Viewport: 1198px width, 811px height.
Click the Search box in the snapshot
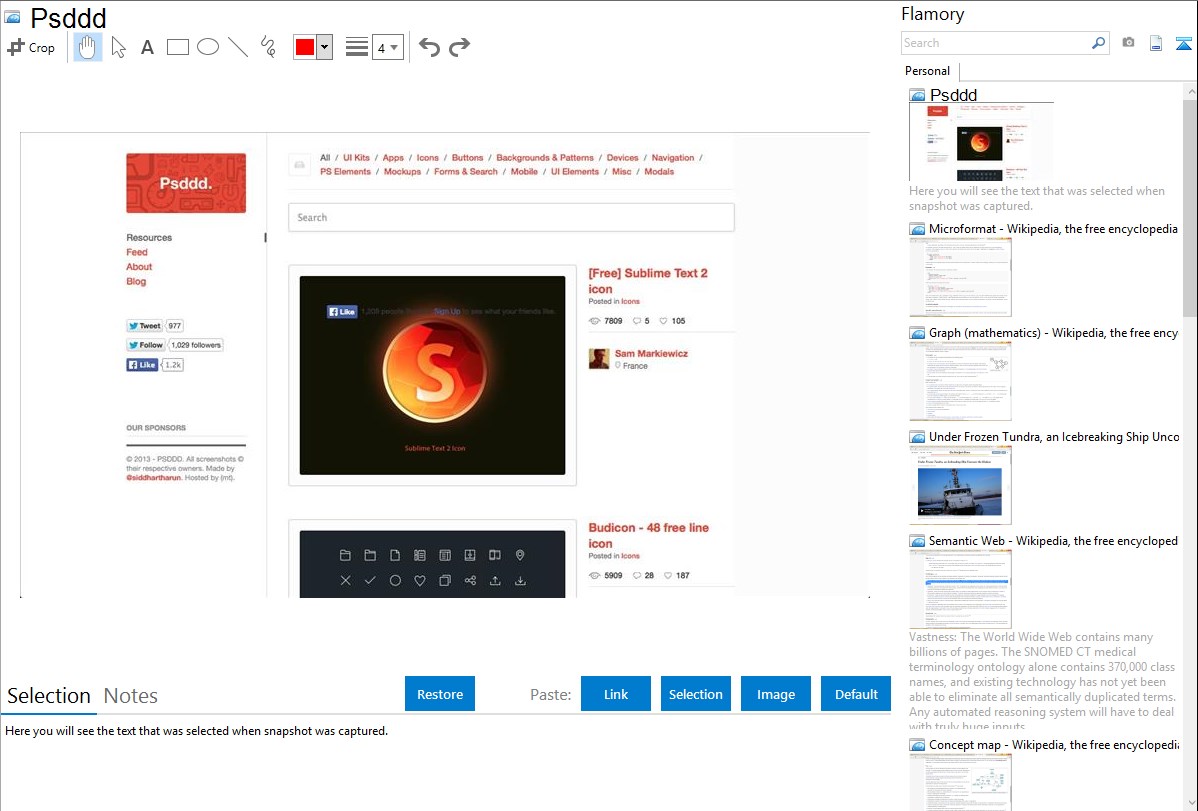pyautogui.click(x=511, y=217)
